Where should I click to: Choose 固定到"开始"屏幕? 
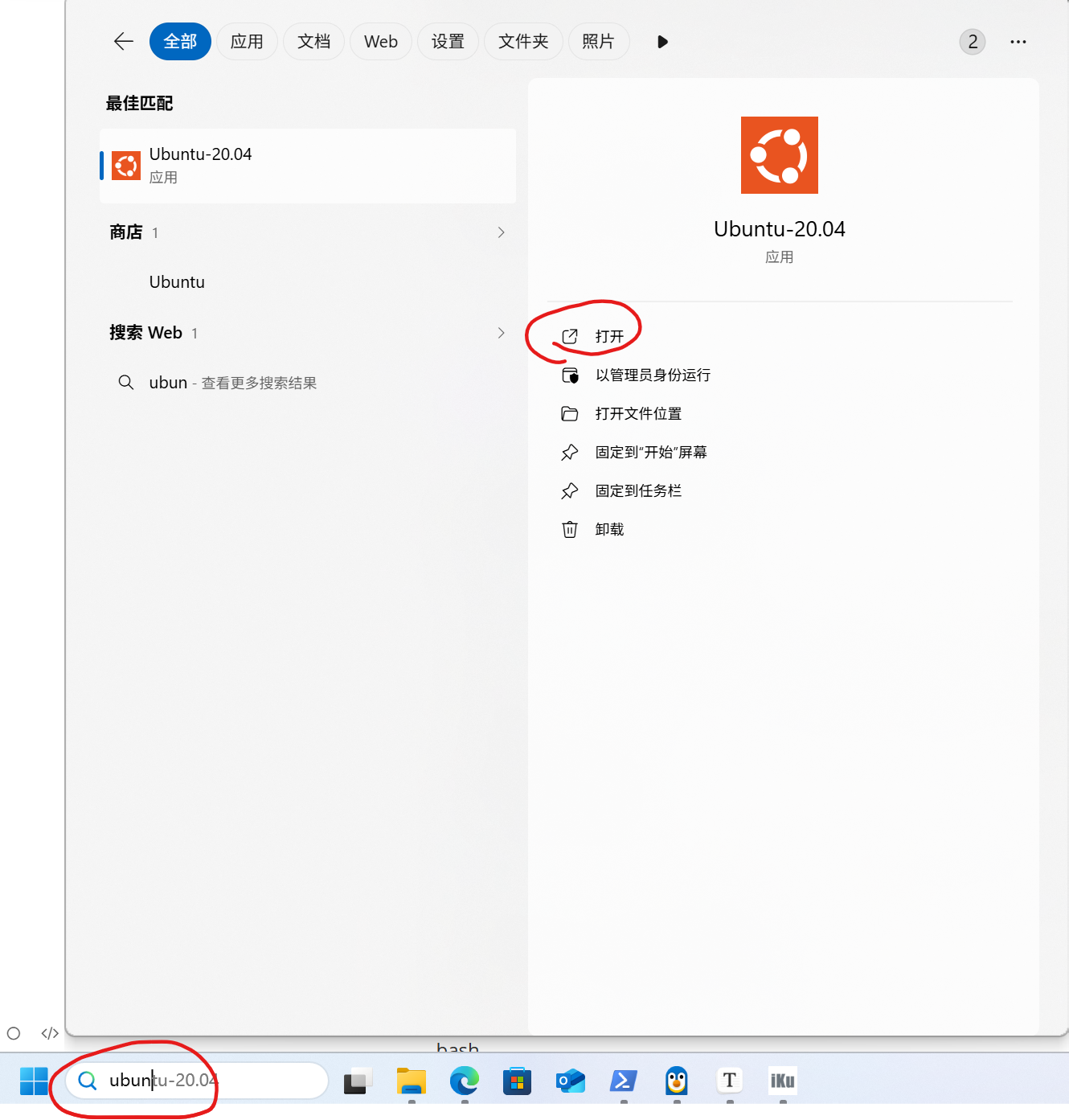(633, 453)
